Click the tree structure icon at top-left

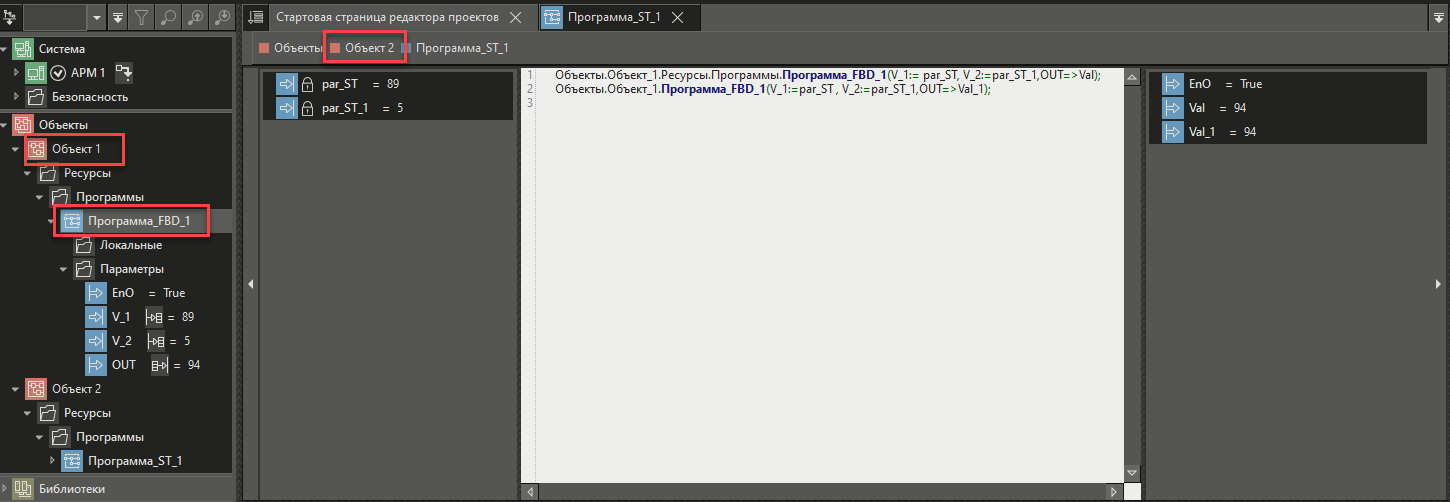click(x=10, y=17)
